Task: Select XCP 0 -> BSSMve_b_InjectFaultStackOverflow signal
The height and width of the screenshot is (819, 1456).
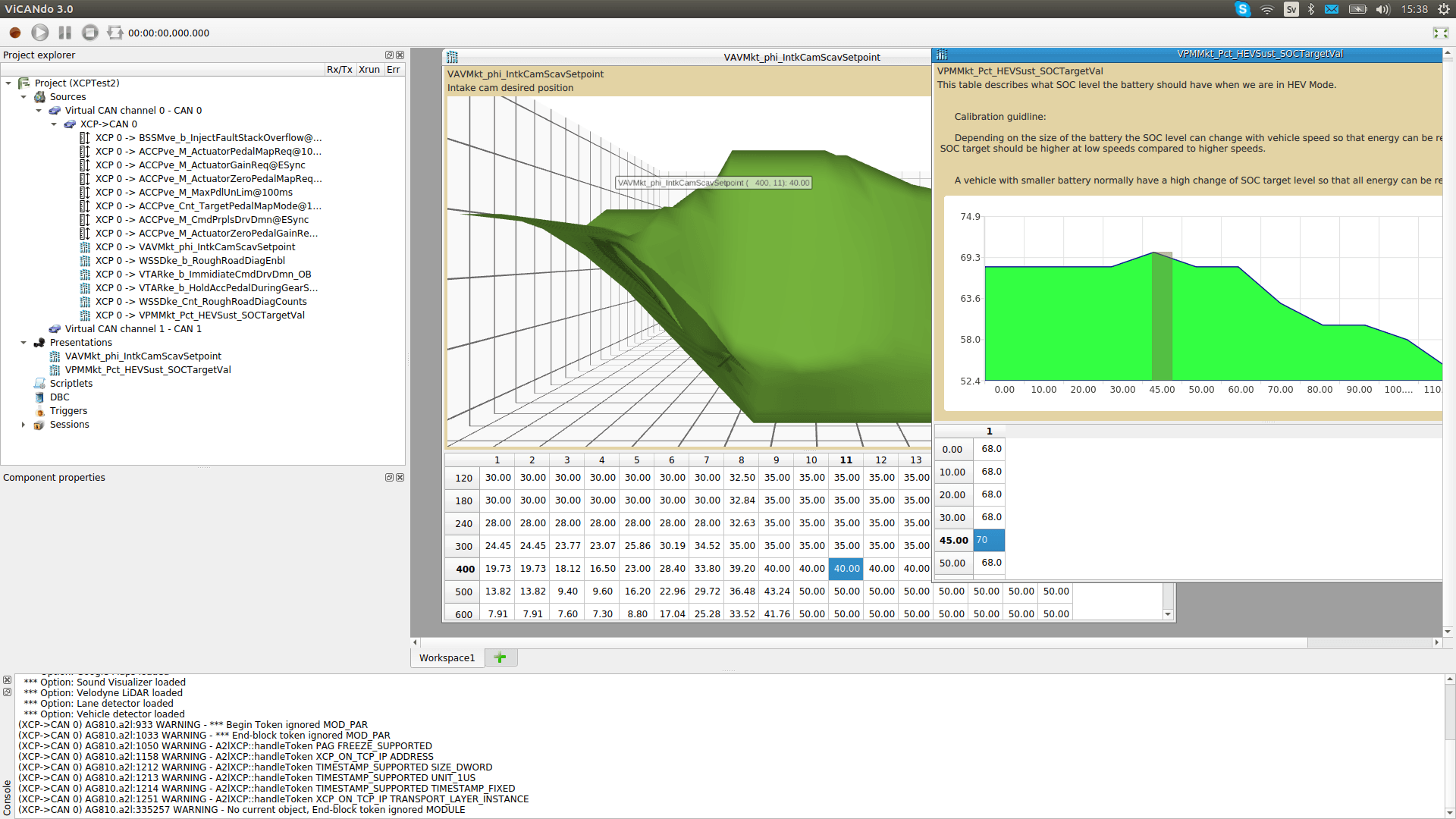Action: tap(209, 138)
